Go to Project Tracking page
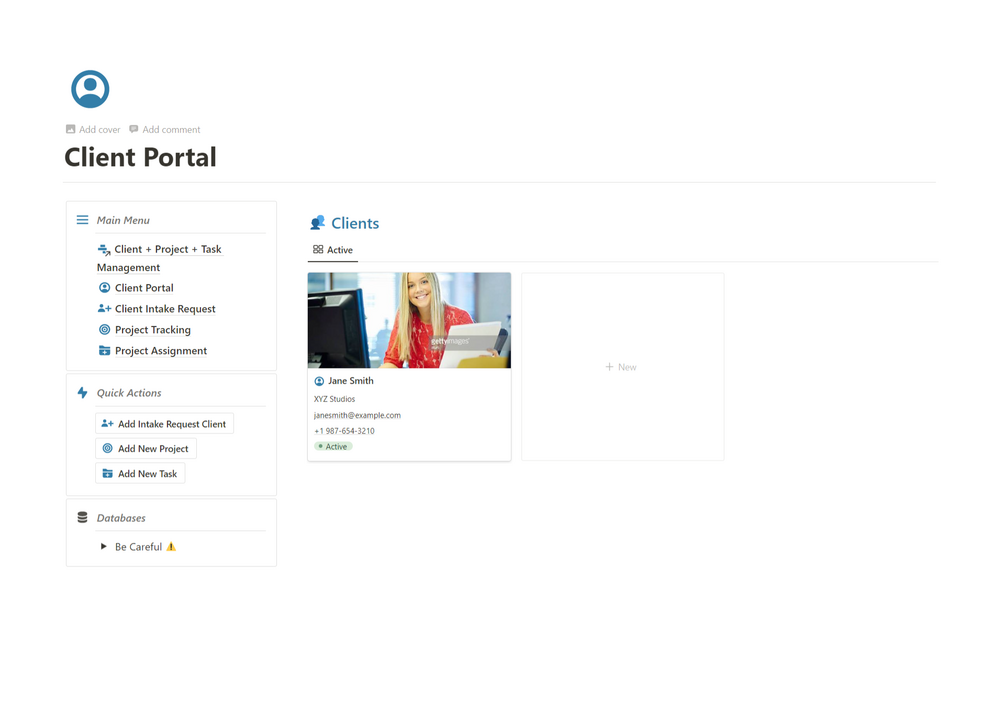 [x=153, y=329]
